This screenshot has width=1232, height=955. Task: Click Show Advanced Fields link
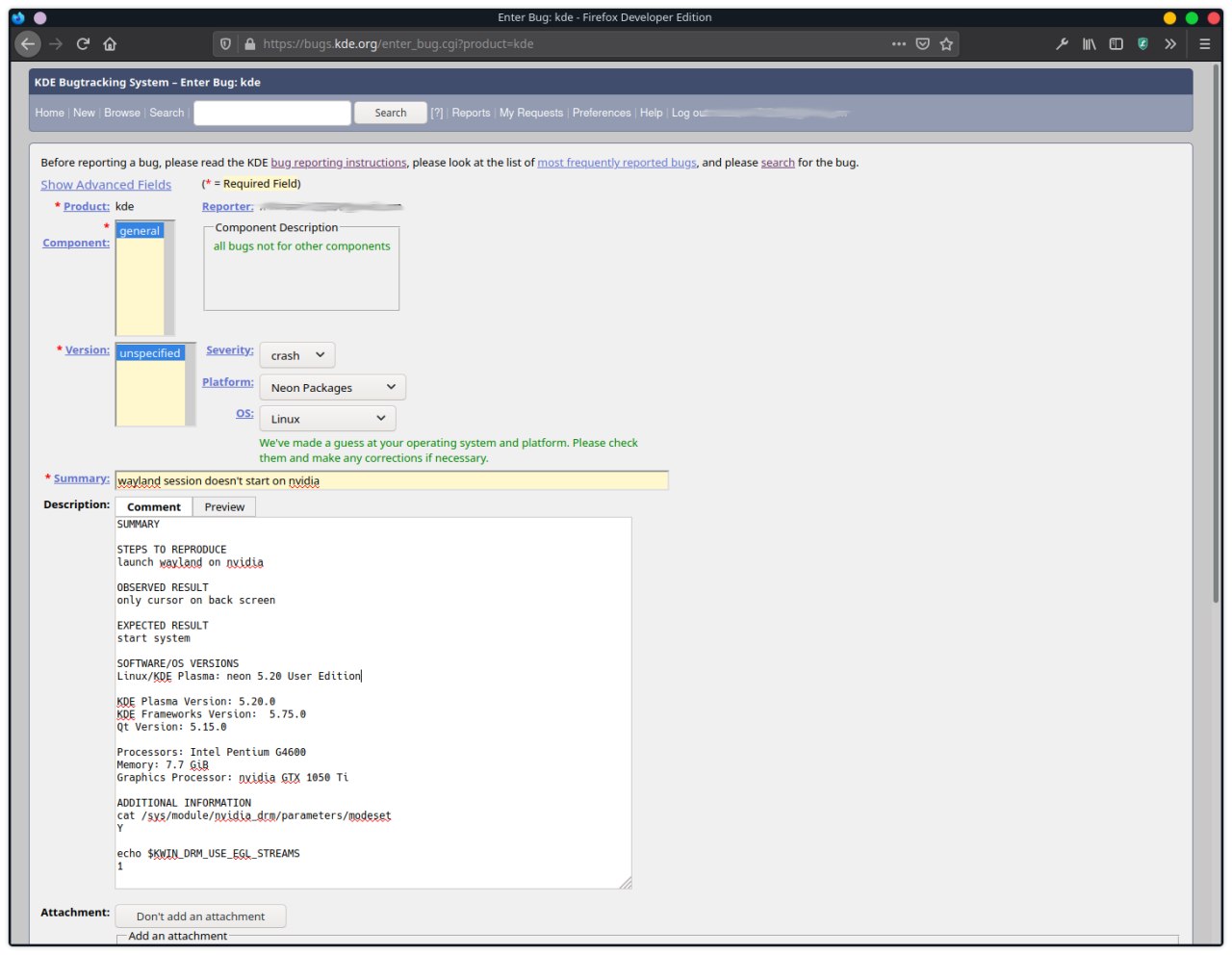(106, 185)
